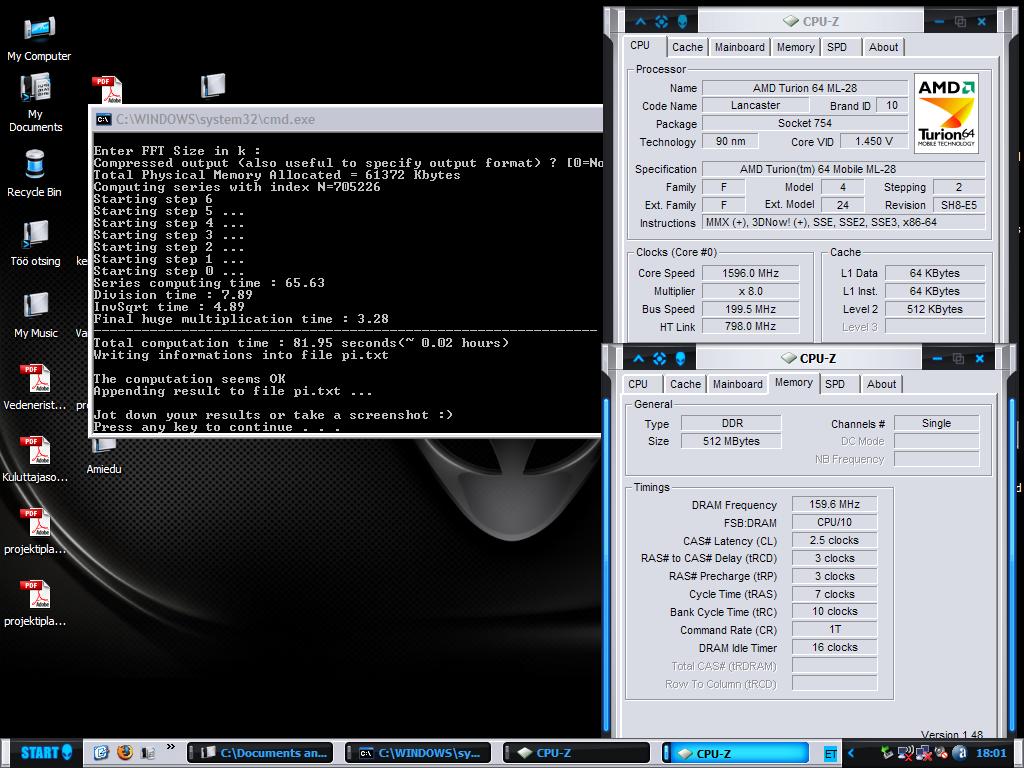Select the Kuluttajaso... PDF file icon
The width and height of the screenshot is (1024, 768).
pos(35,458)
